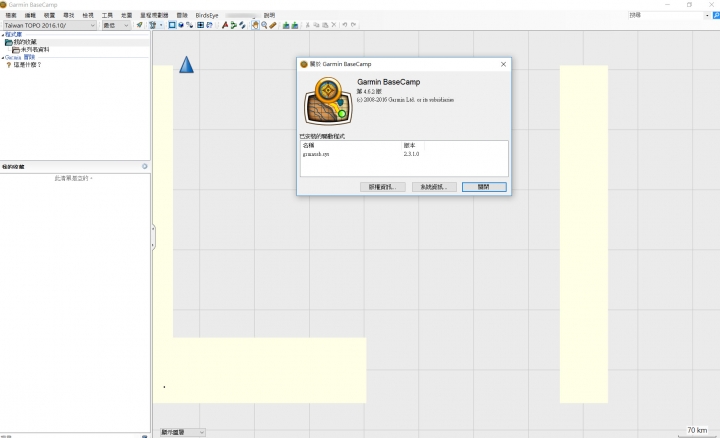Viewport: 720px width, 438px height.
Task: Click inside the search input field at top right
Action: (666, 15)
